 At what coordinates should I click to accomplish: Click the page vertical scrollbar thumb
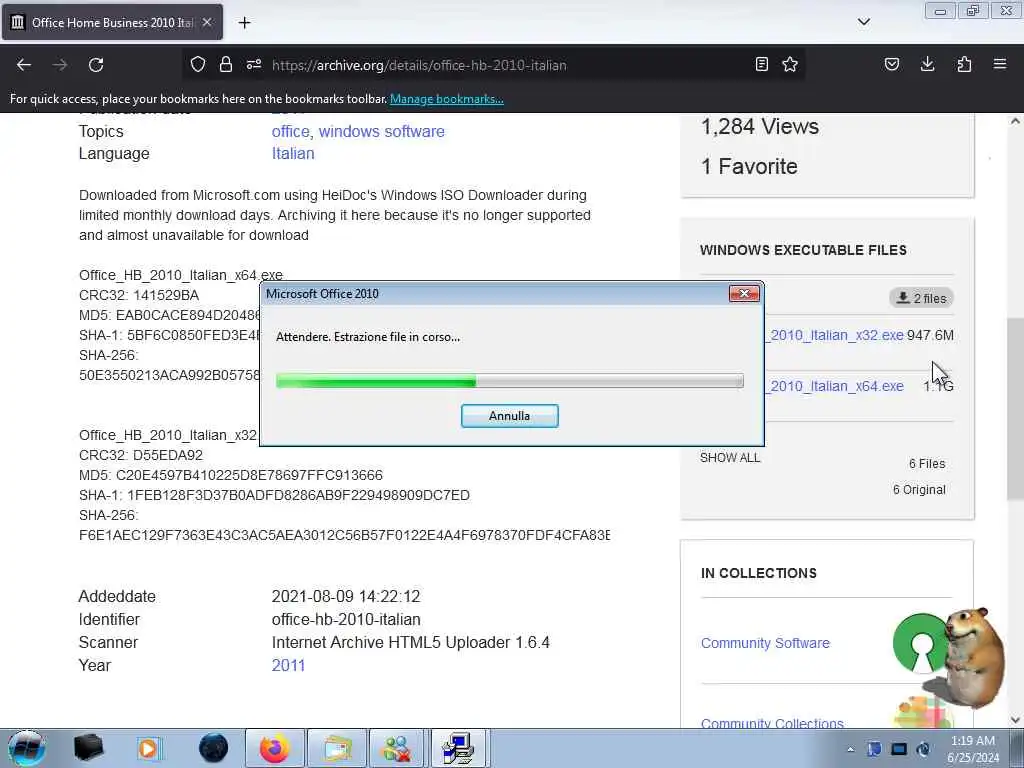tap(1015, 409)
